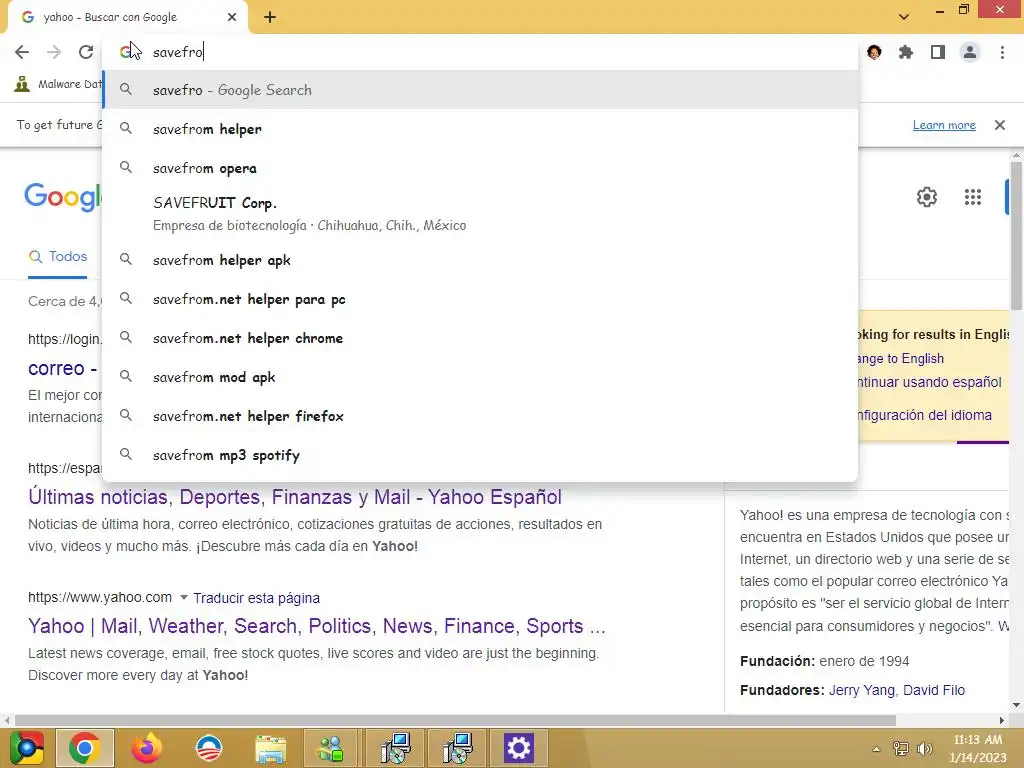Click the network status tray icon
The height and width of the screenshot is (768, 1024).
(901, 749)
